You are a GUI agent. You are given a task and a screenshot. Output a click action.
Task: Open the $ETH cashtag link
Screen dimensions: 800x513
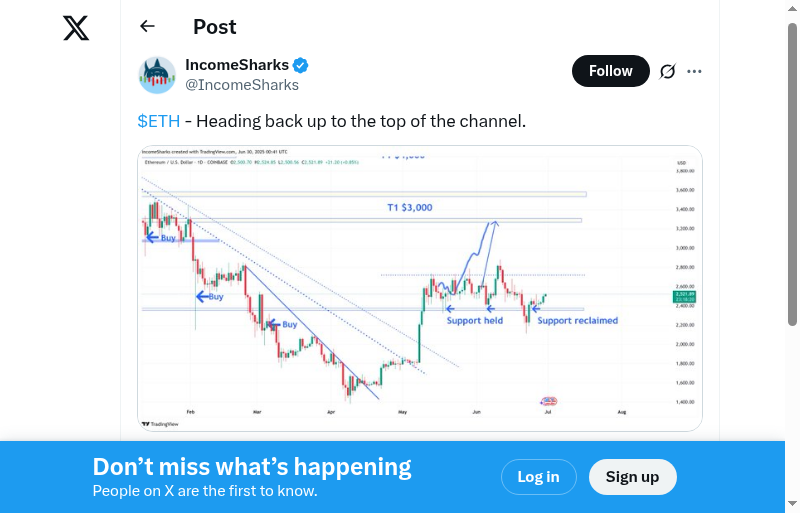click(x=159, y=121)
